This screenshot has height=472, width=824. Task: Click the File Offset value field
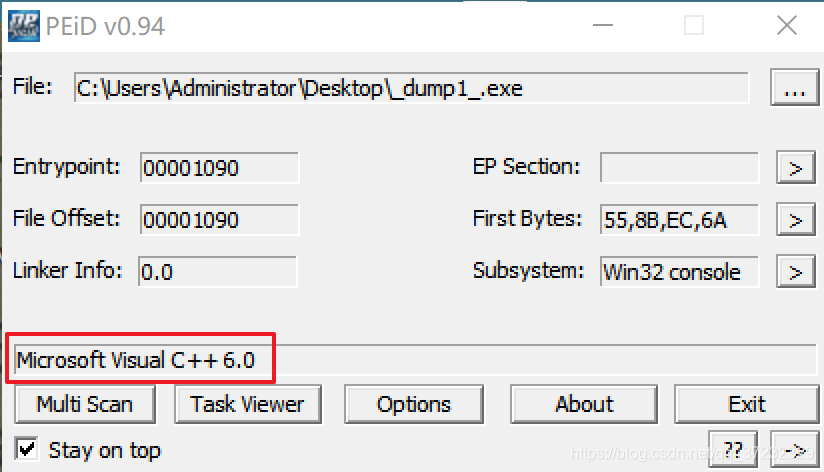(x=219, y=220)
